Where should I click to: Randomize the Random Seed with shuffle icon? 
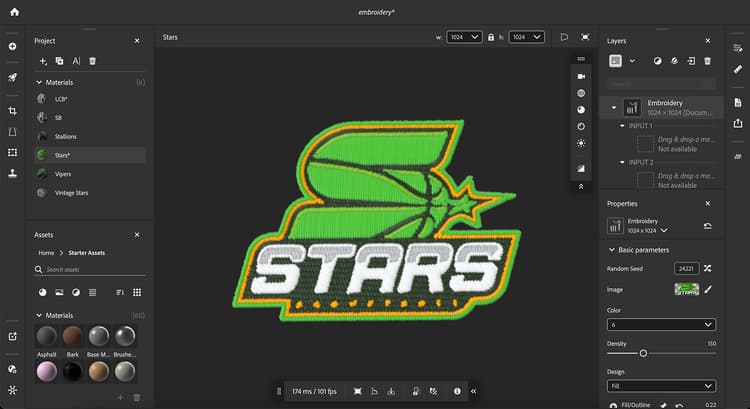pos(707,268)
